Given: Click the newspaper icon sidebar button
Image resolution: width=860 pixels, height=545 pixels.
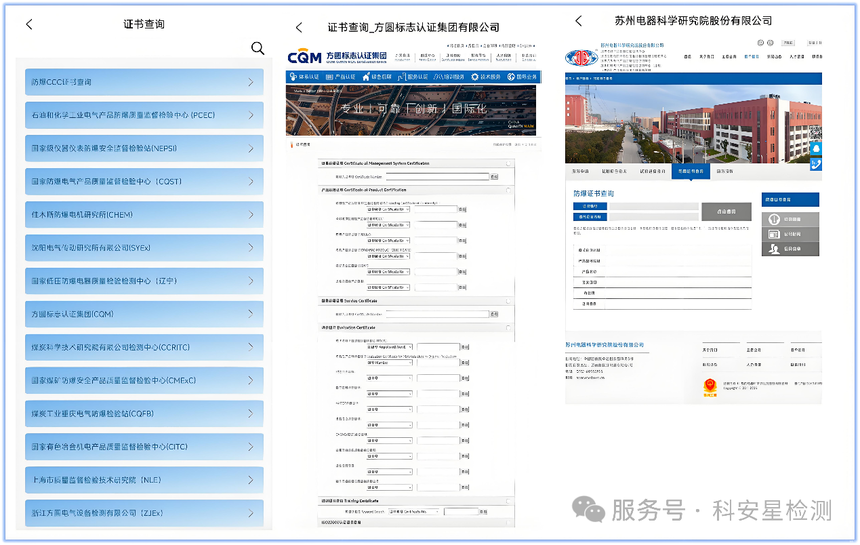Looking at the screenshot, I should (x=790, y=234).
